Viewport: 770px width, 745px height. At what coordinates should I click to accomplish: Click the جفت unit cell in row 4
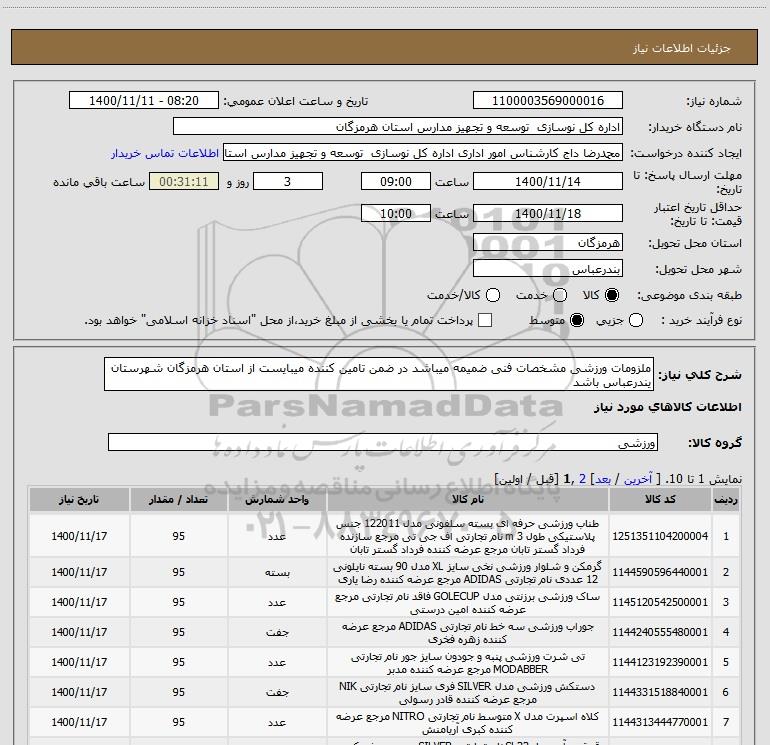tap(277, 633)
